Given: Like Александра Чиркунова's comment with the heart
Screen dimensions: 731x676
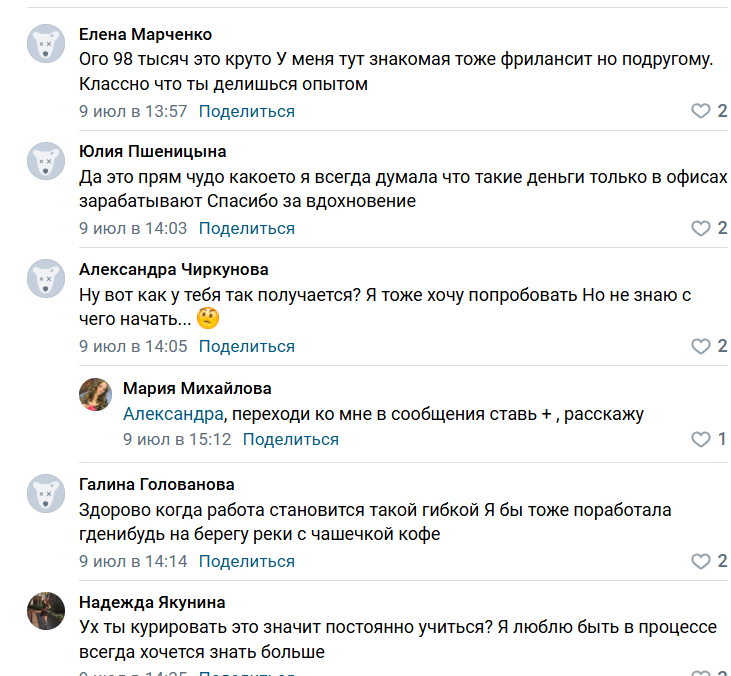Looking at the screenshot, I should pyautogui.click(x=701, y=347).
